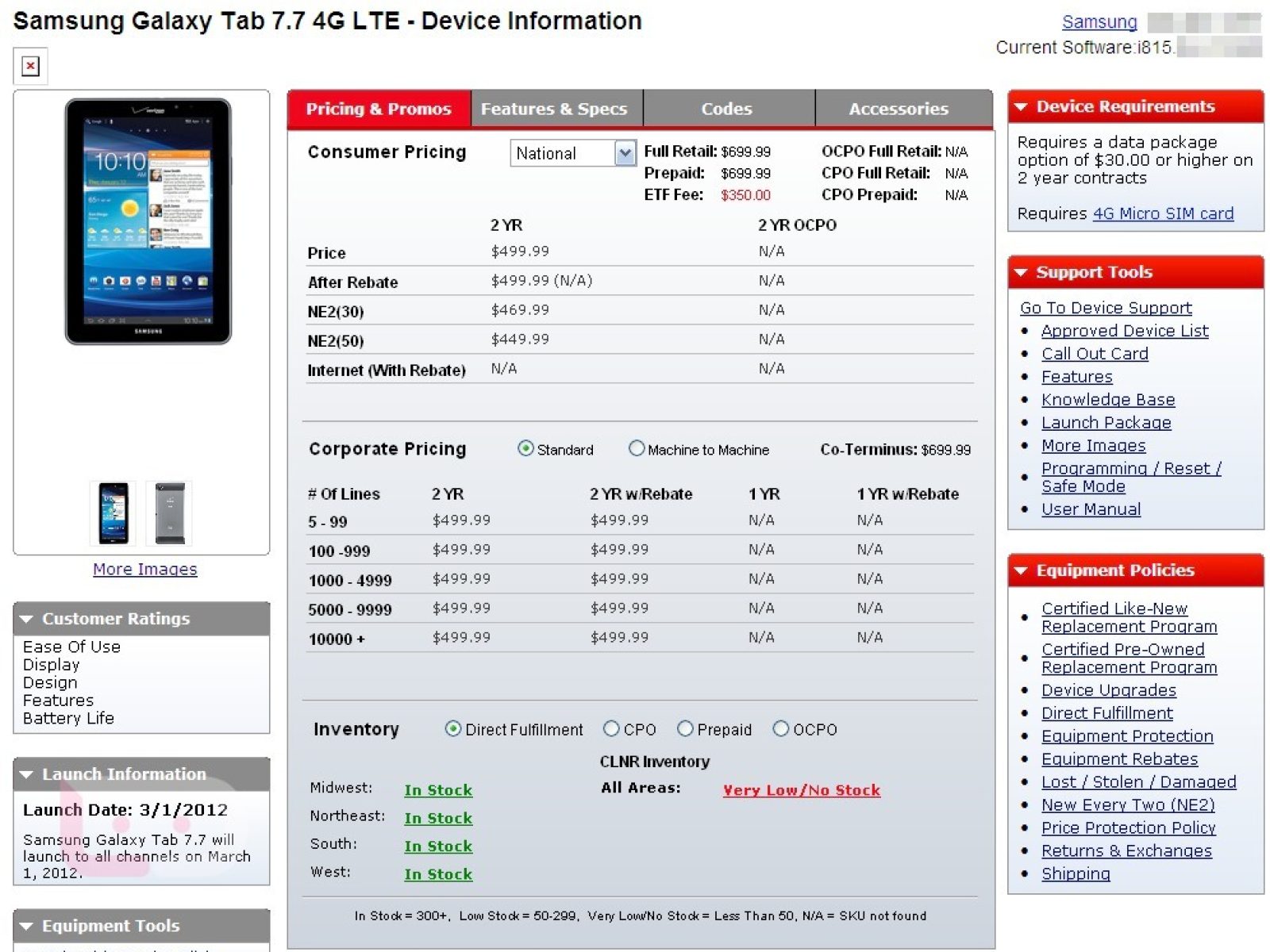Click the Midwest In Stock status link
The height and width of the screenshot is (952, 1270).
438,790
